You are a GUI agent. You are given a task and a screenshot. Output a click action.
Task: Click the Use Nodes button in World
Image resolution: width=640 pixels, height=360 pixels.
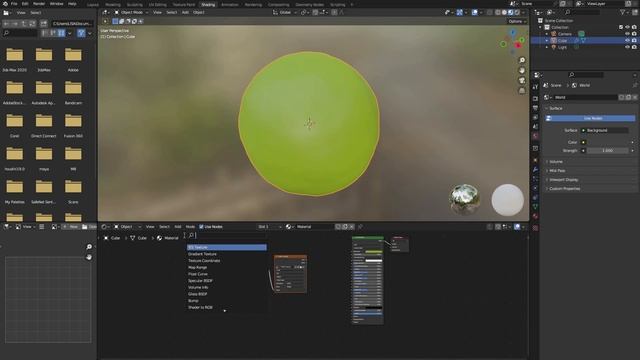coord(591,118)
